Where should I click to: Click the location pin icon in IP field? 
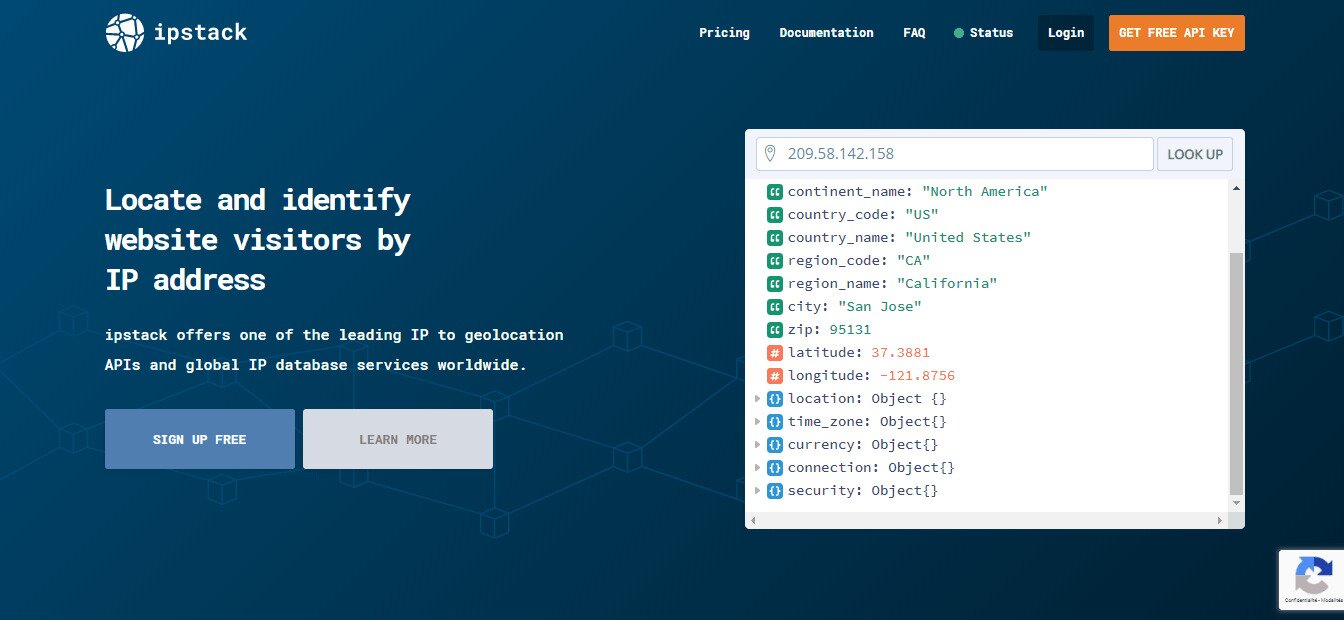[770, 154]
